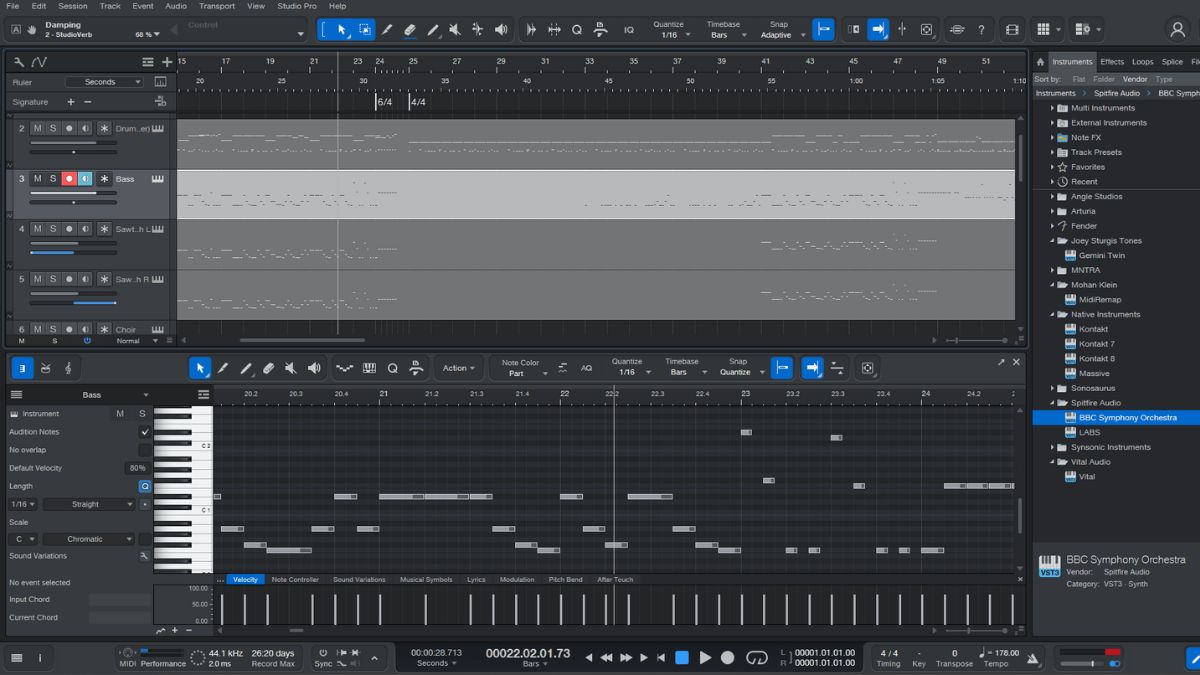Screen dimensions: 1200x675
Task: Enable the No overlap checkbox
Action: 145,449
